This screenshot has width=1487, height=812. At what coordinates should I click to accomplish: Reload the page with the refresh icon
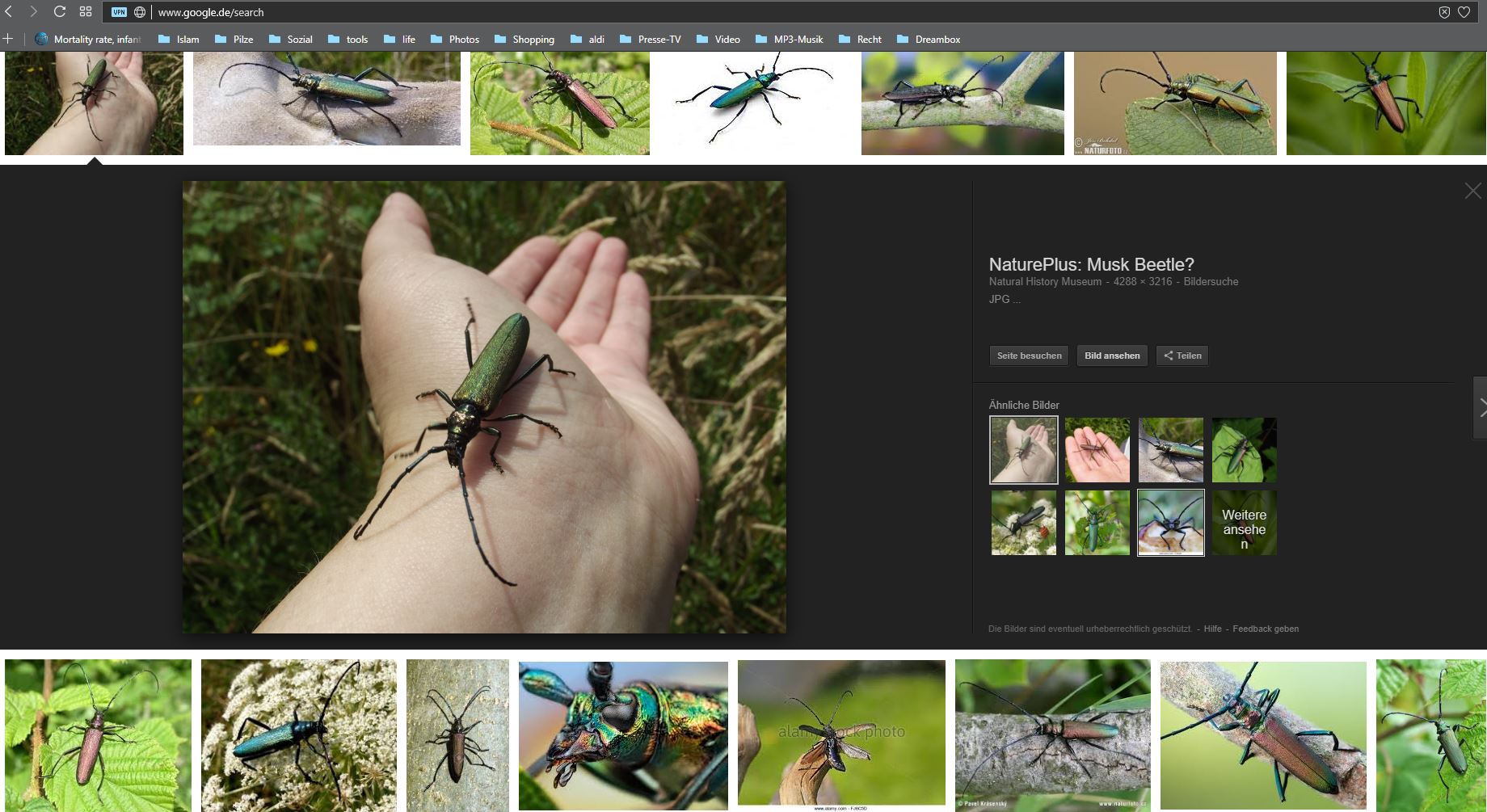(x=59, y=12)
